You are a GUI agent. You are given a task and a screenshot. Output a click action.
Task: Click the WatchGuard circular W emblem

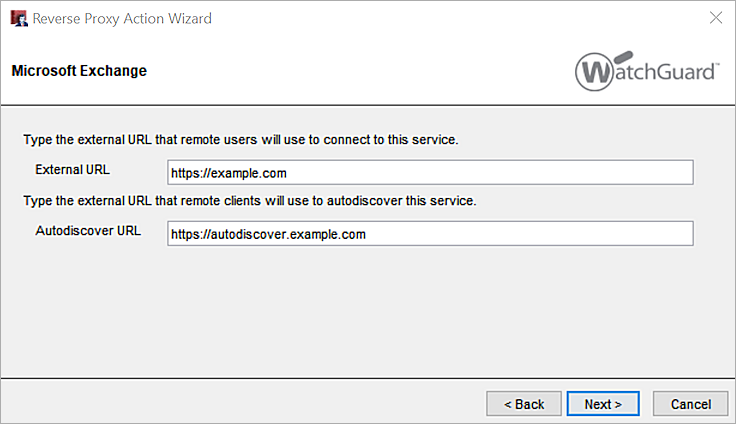tap(596, 72)
